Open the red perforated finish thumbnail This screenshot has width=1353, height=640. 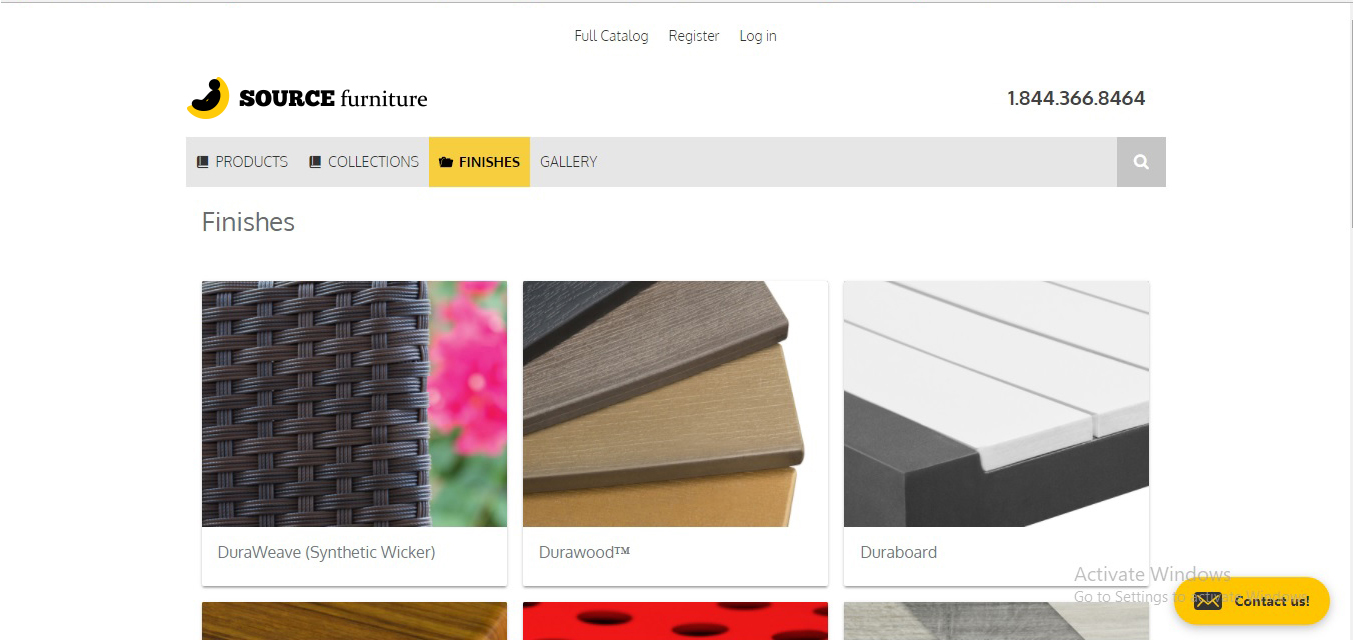coord(675,621)
